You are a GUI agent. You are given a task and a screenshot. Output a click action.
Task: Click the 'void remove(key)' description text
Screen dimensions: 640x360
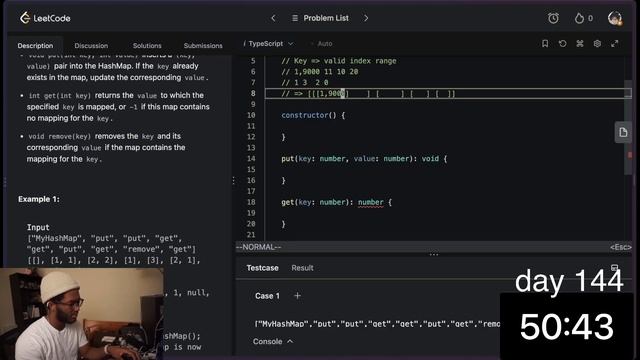click(60, 136)
